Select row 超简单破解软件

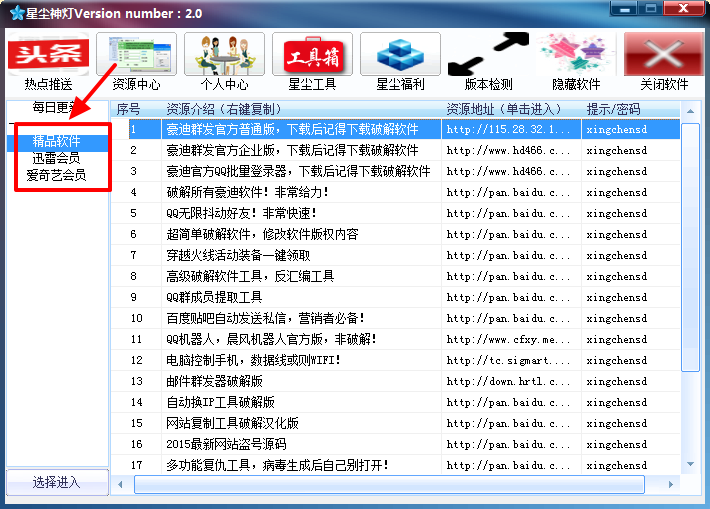click(x=396, y=234)
